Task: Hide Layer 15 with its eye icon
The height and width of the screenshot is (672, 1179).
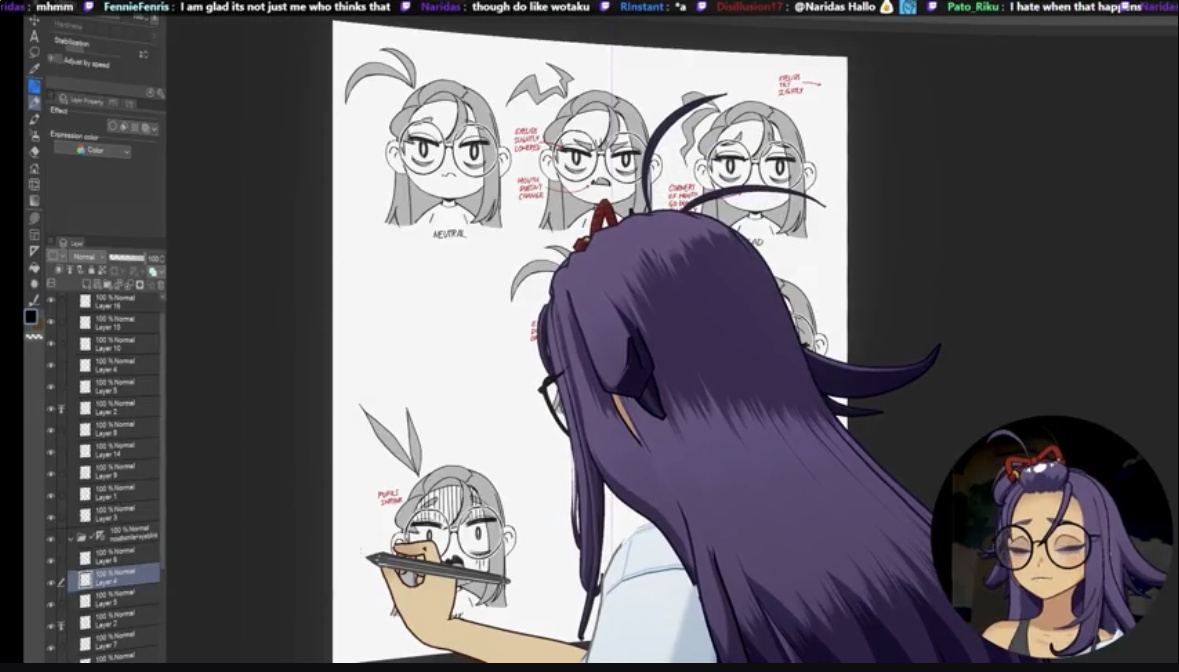Action: point(51,322)
